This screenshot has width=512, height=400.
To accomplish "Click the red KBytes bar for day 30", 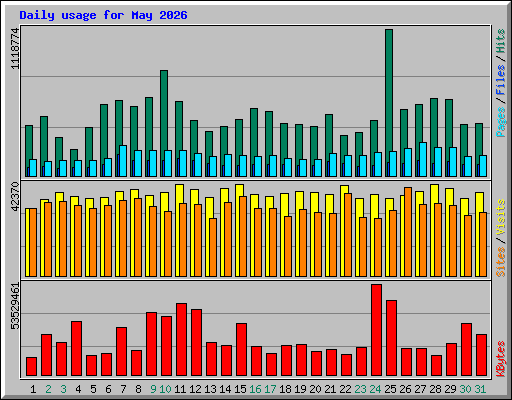I will click(x=467, y=349).
